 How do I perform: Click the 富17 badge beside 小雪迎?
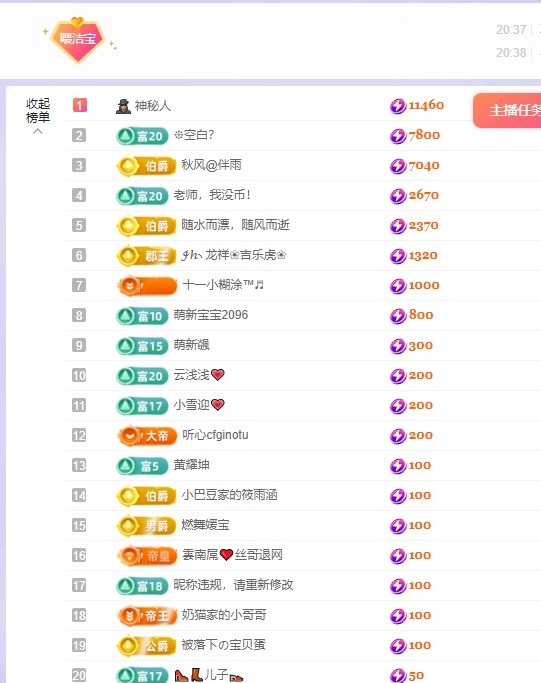[142, 406]
